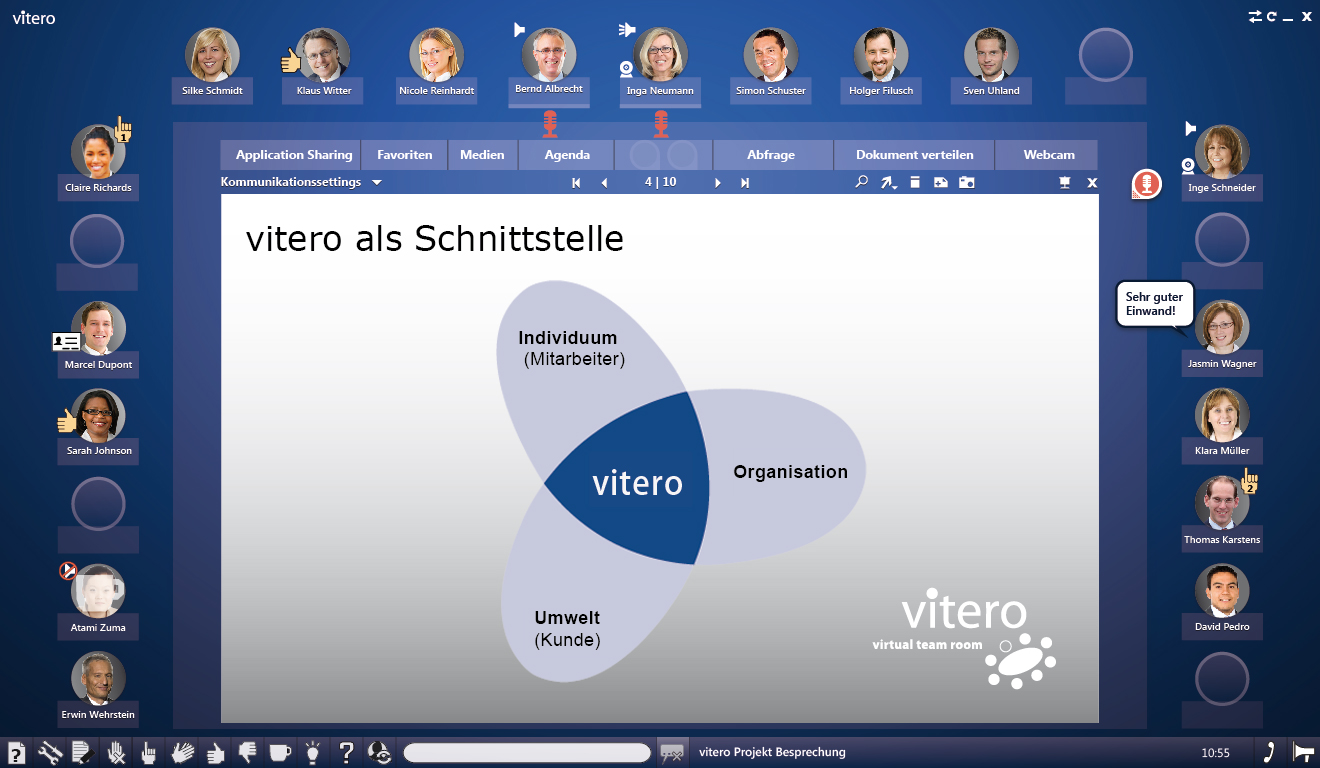This screenshot has width=1320, height=768.
Task: Click the flag icon beside Bernd Albrecht
Action: pos(519,29)
